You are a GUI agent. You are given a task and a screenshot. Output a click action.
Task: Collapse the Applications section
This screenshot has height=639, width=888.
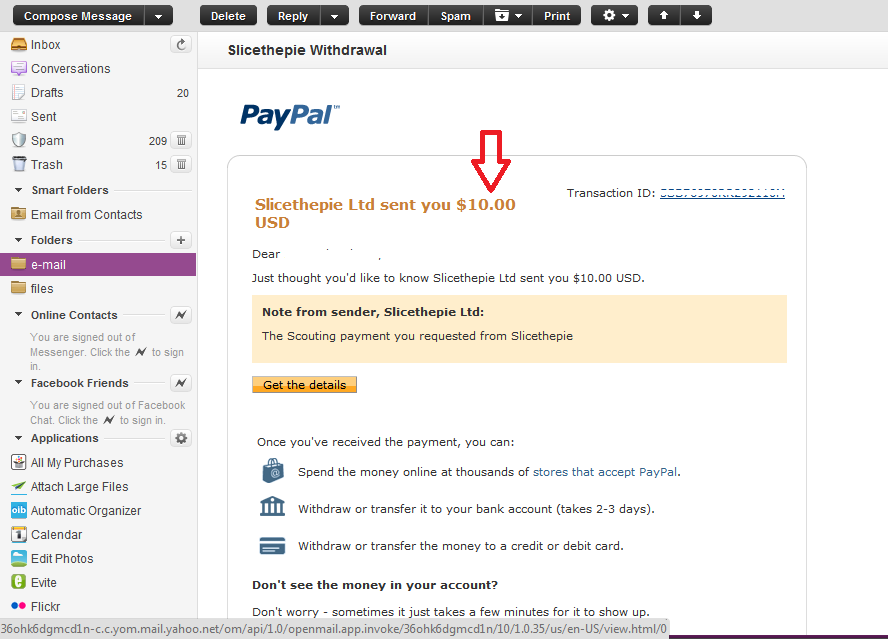pyautogui.click(x=19, y=438)
